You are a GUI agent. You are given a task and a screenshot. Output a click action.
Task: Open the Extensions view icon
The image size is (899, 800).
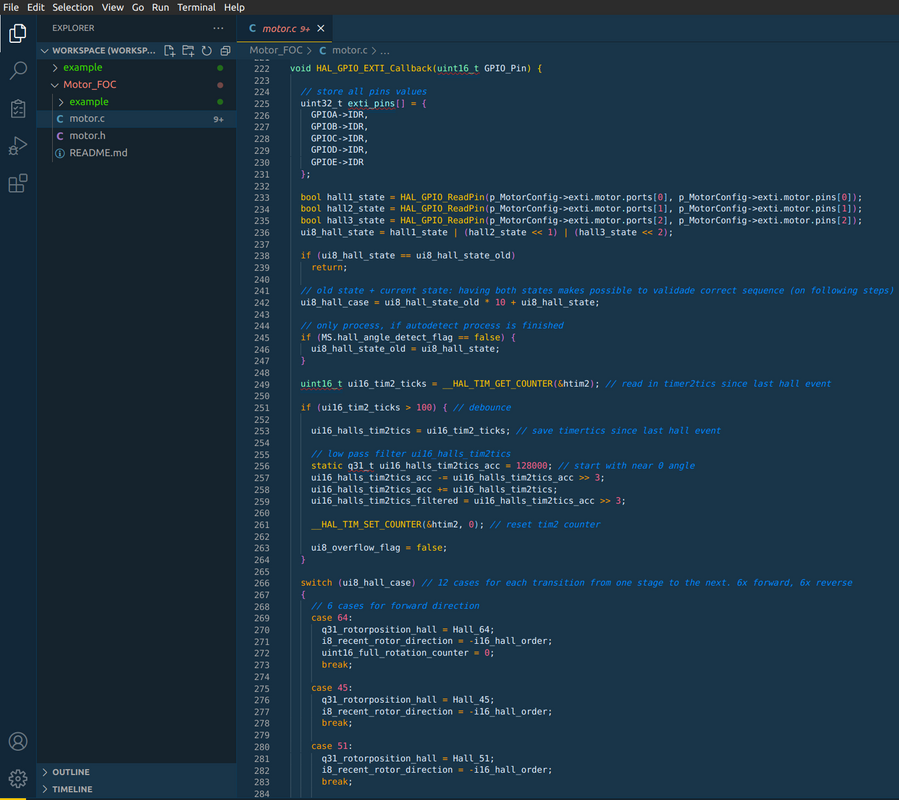pos(18,184)
